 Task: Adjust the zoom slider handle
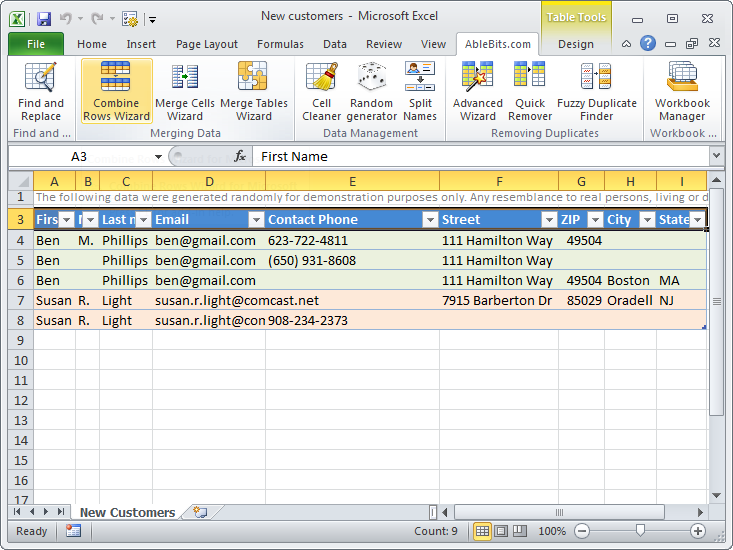[640, 530]
